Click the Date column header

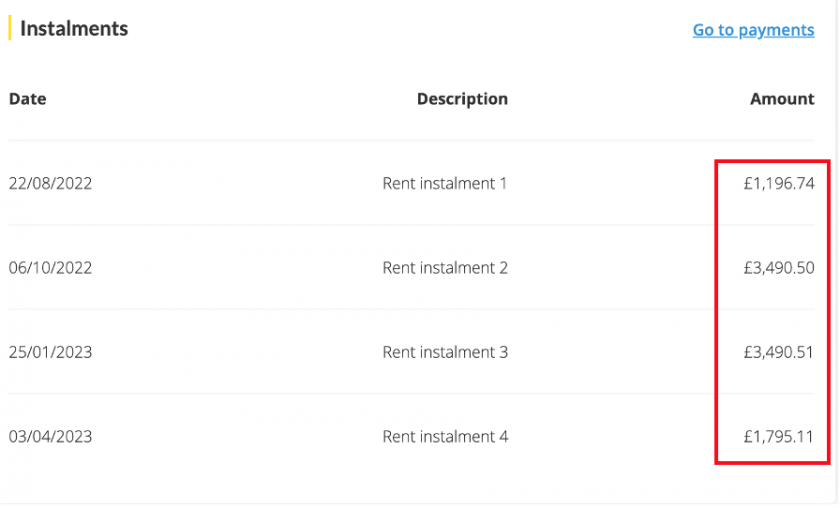(x=28, y=99)
